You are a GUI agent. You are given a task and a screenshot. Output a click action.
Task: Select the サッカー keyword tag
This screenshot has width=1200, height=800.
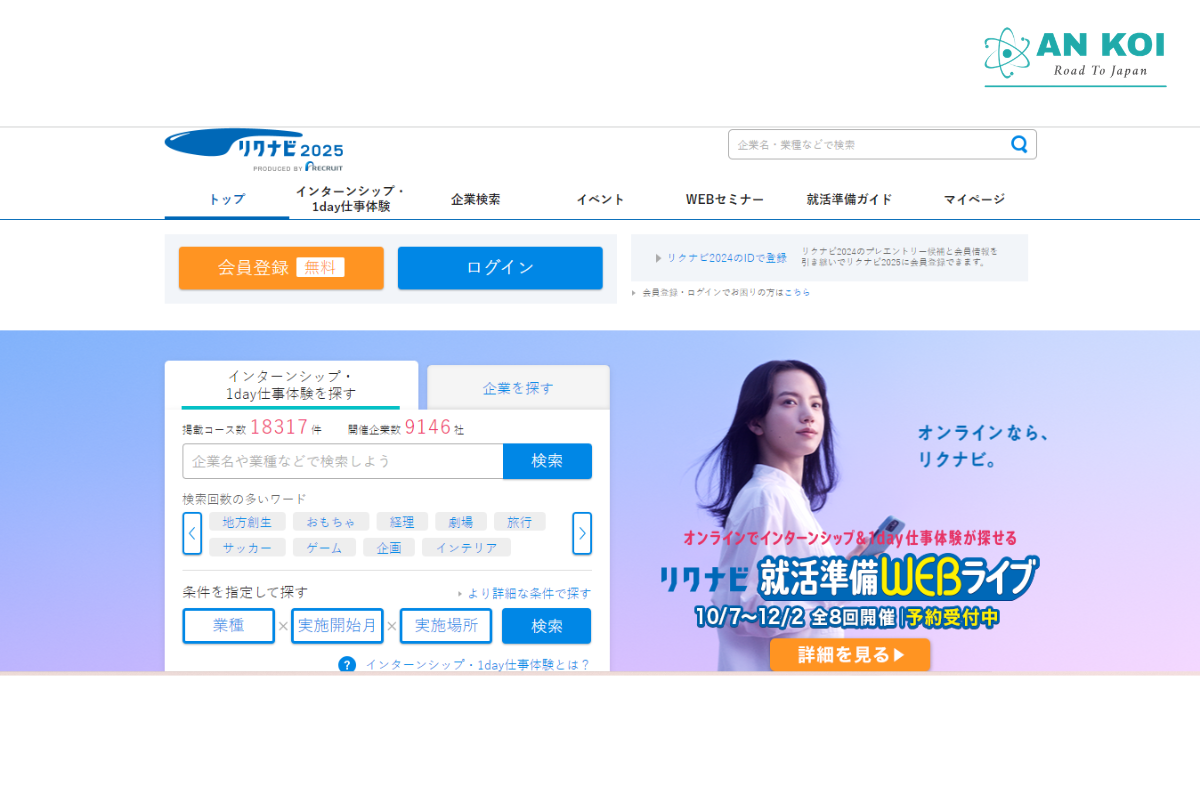tap(247, 548)
